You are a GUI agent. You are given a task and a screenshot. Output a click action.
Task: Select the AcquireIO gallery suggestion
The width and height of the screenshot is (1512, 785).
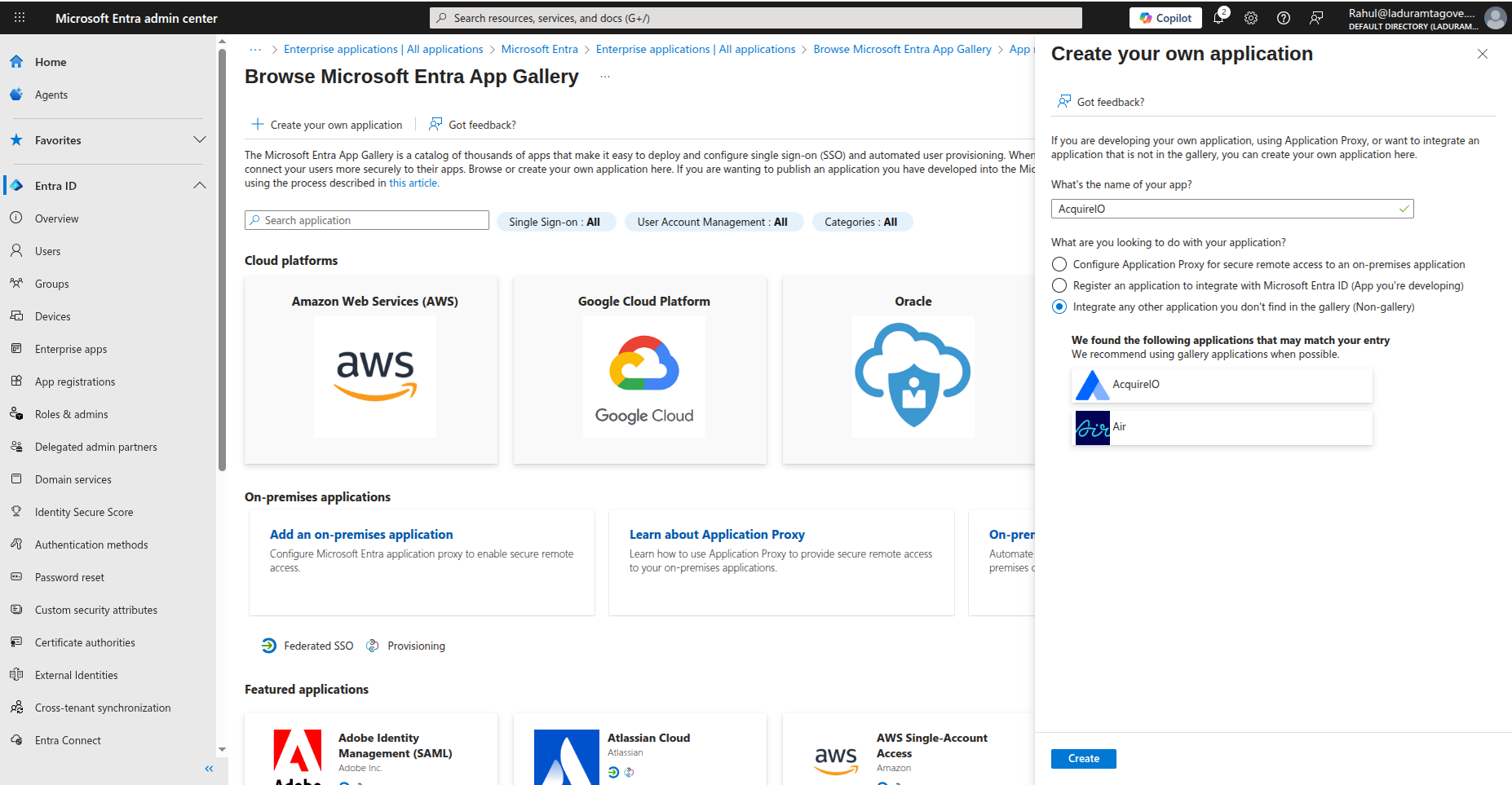[1221, 385]
